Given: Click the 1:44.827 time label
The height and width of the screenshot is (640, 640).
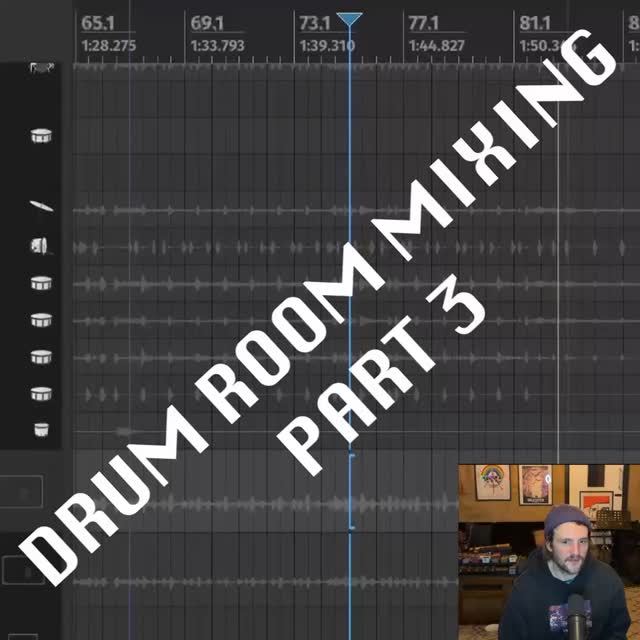Looking at the screenshot, I should pyautogui.click(x=436, y=45).
